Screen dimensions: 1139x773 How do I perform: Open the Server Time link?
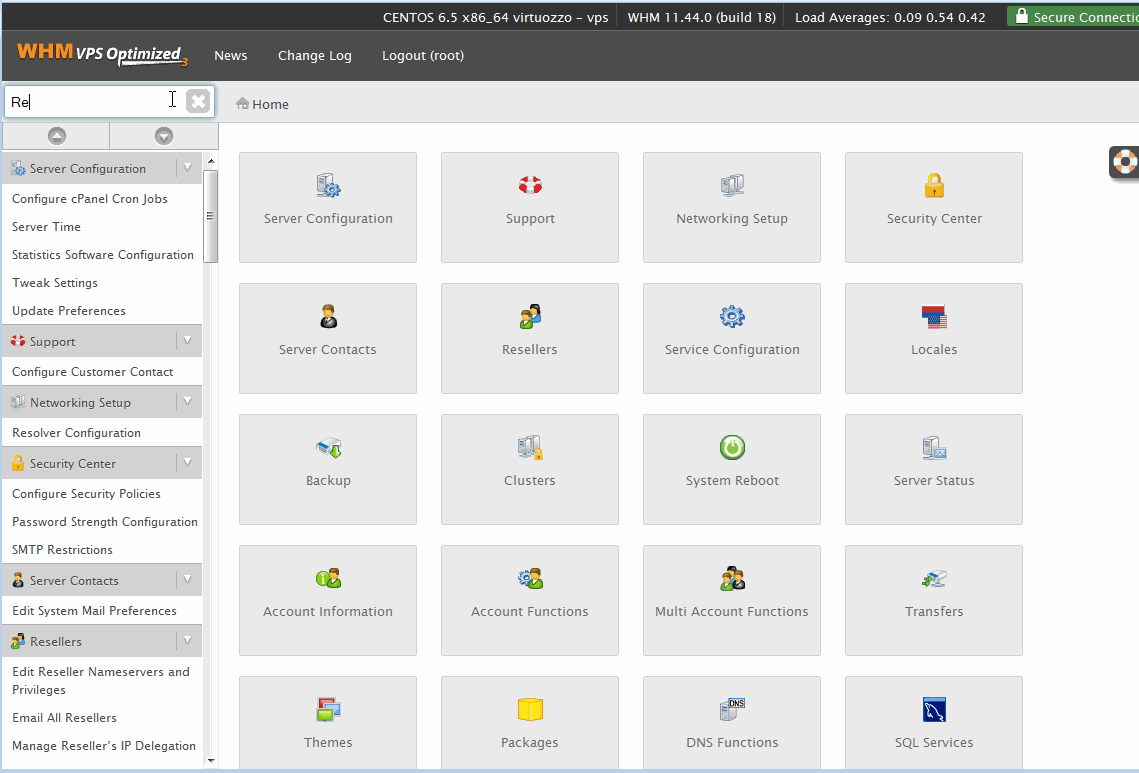click(x=46, y=227)
